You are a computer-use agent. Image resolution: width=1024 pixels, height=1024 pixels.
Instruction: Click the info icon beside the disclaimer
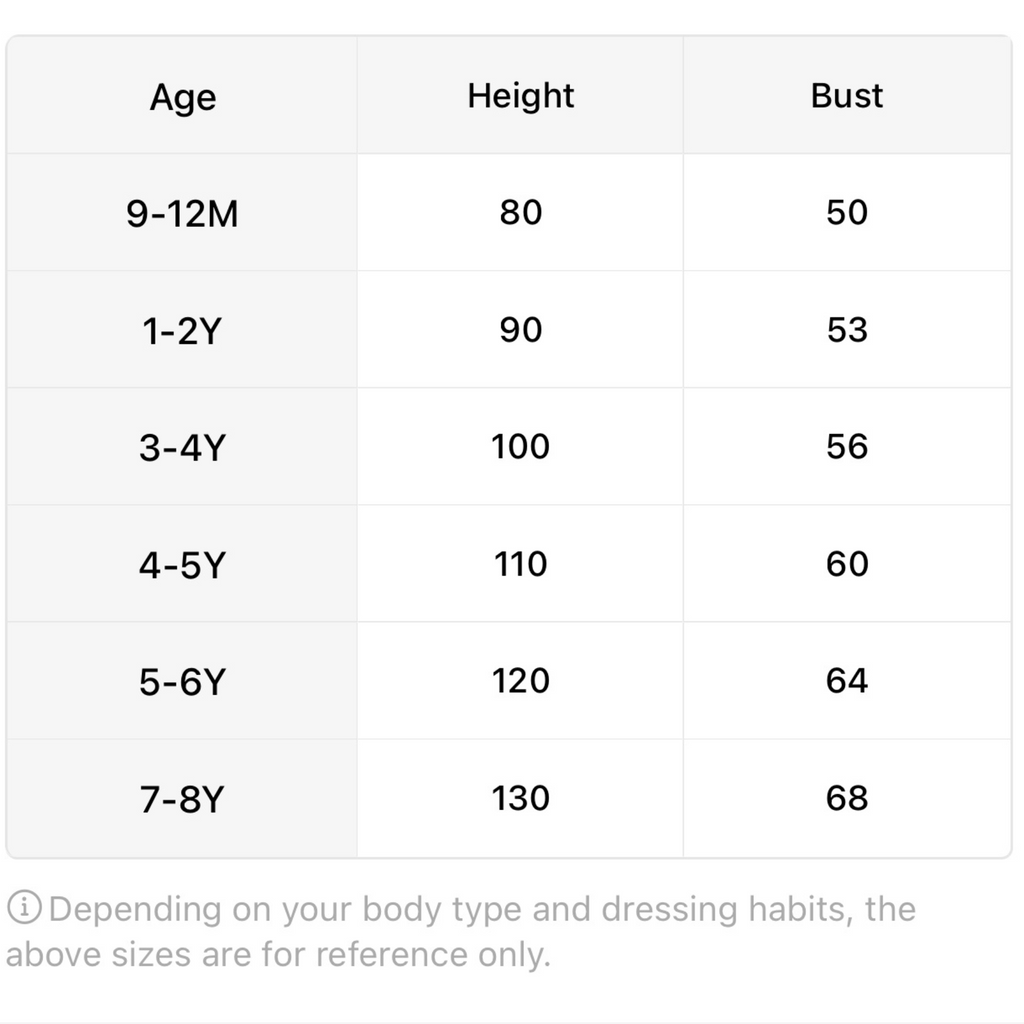point(26,910)
